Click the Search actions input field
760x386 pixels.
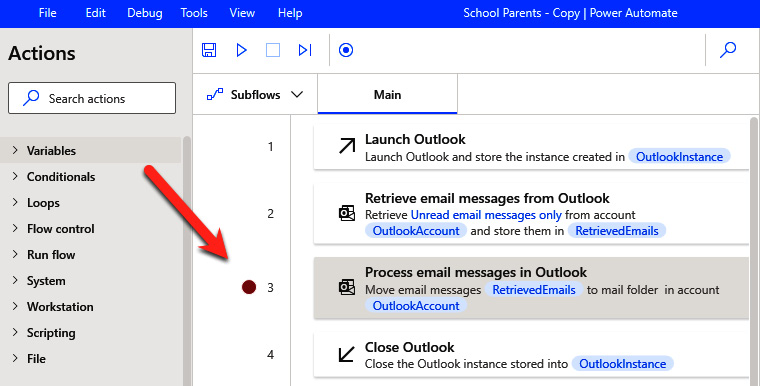(92, 98)
